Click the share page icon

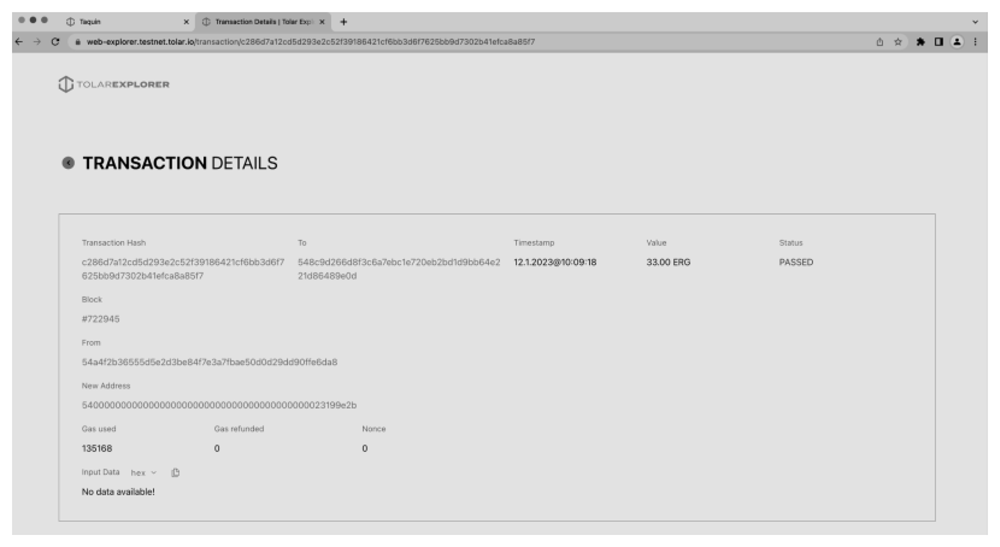tap(879, 41)
